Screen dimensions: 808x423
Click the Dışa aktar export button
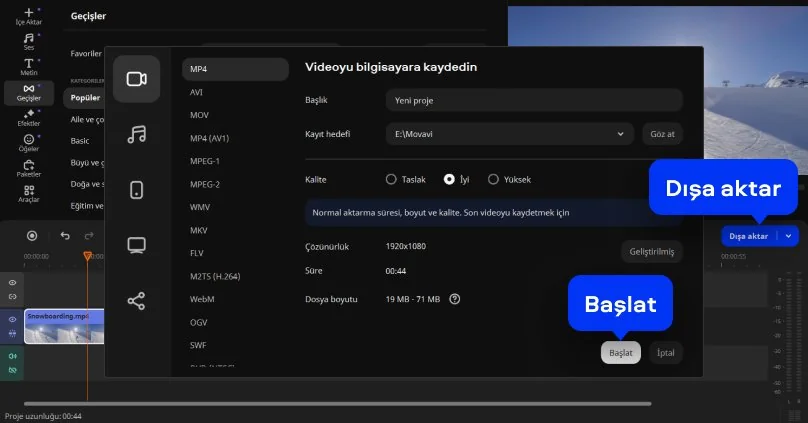pyautogui.click(x=748, y=236)
